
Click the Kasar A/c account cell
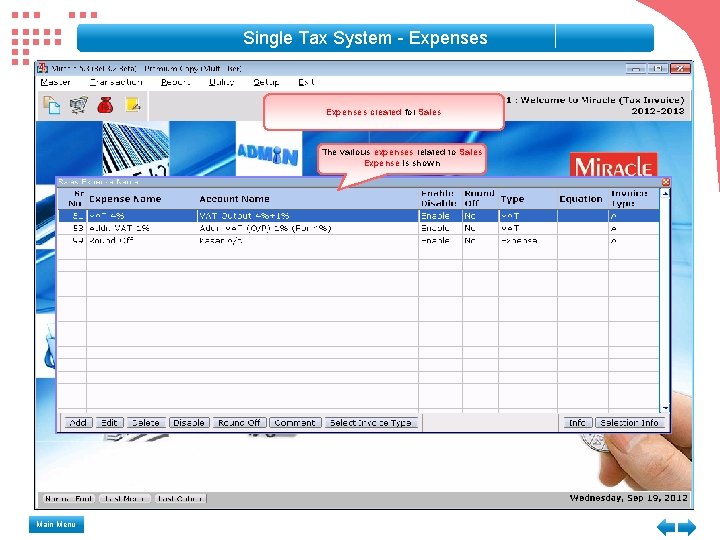(x=308, y=241)
